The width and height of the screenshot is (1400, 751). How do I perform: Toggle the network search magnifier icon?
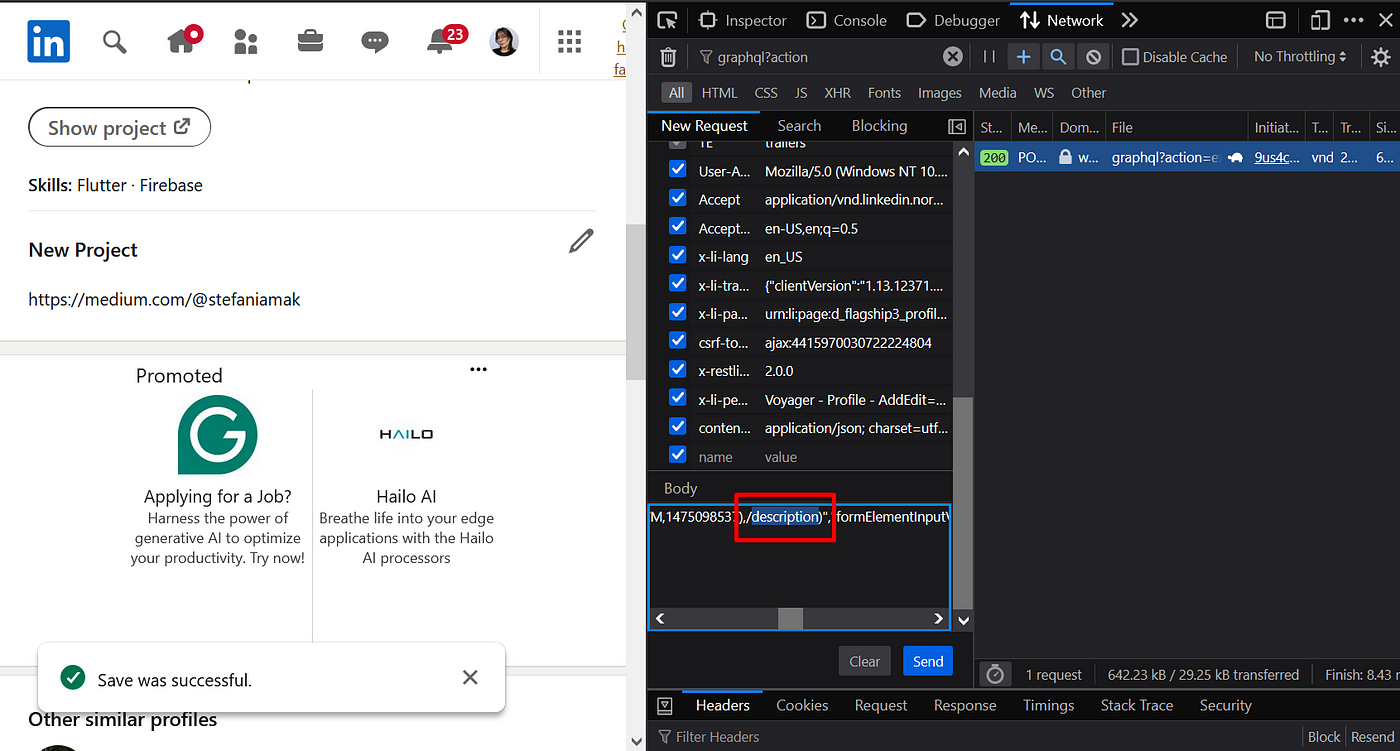1058,57
